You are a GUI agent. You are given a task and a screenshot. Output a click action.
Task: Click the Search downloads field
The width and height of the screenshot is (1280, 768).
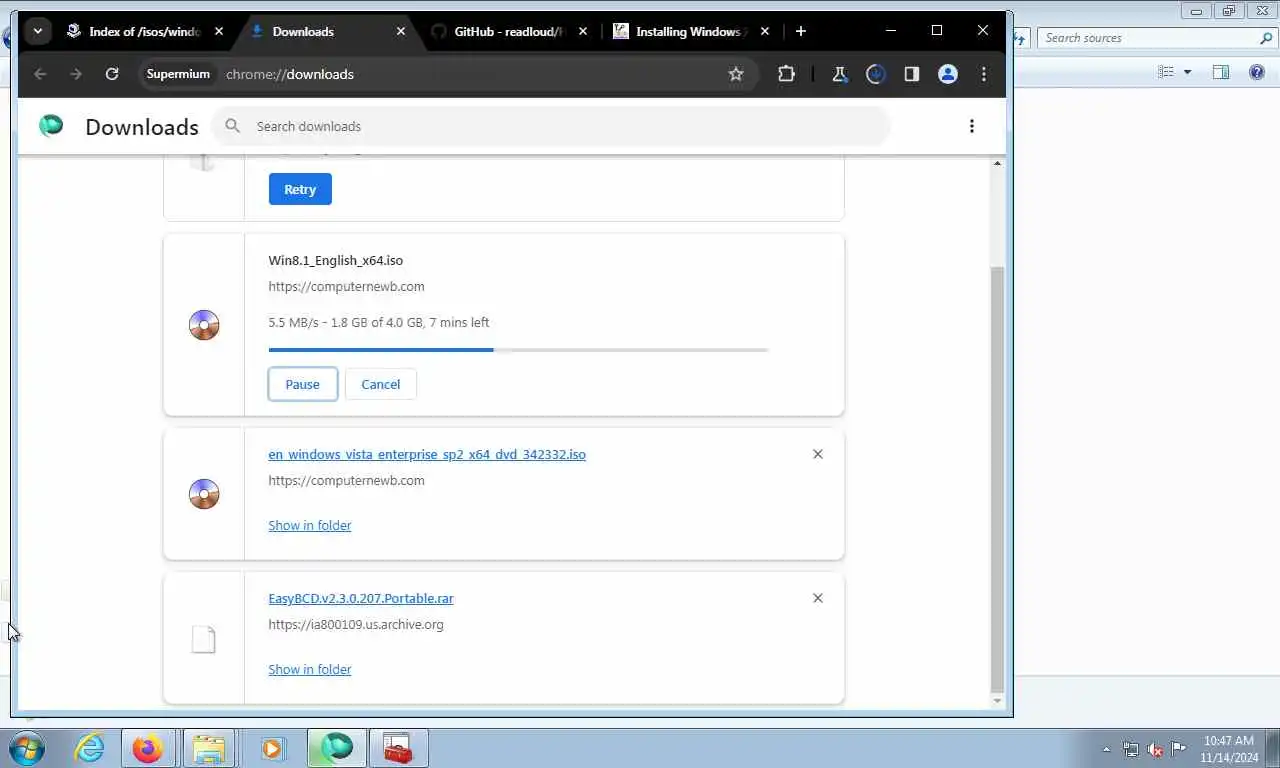pyautogui.click(x=550, y=126)
